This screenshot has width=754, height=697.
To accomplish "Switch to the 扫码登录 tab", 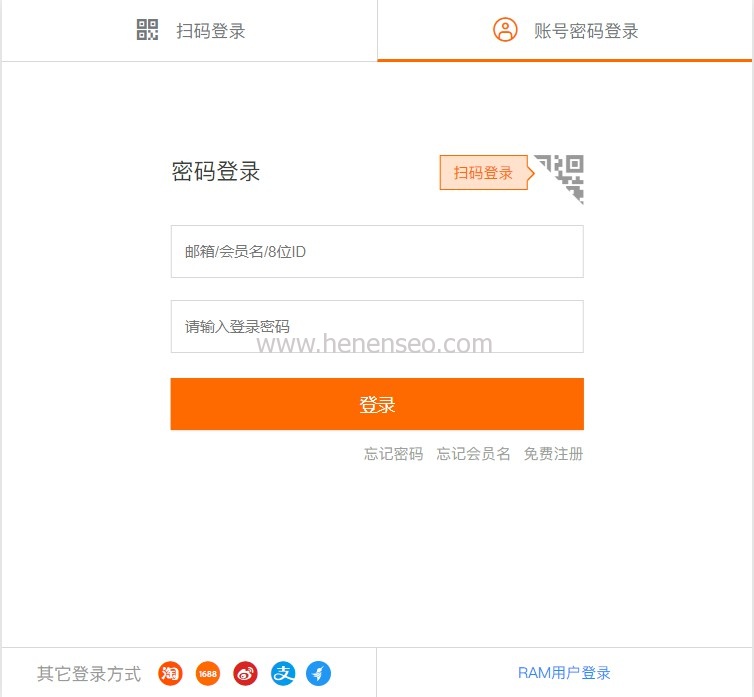I will (189, 31).
